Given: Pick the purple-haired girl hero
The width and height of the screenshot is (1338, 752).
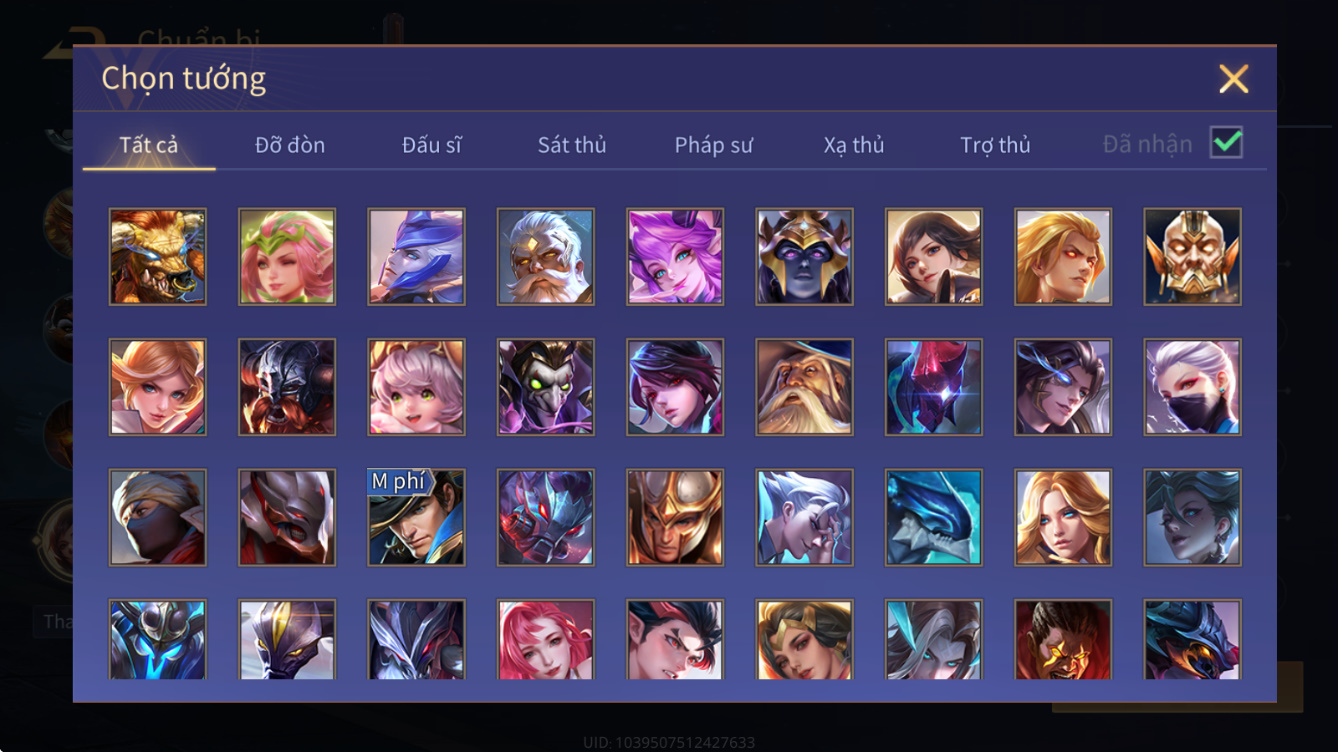Looking at the screenshot, I should click(675, 257).
